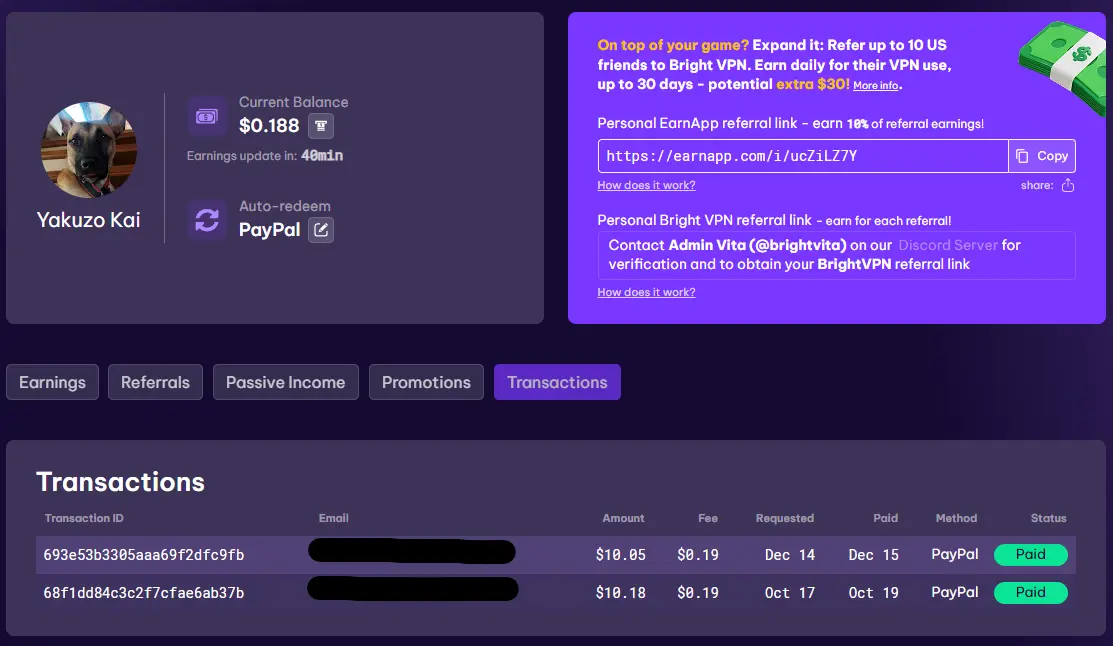Click the cash balance icon

[207, 116]
